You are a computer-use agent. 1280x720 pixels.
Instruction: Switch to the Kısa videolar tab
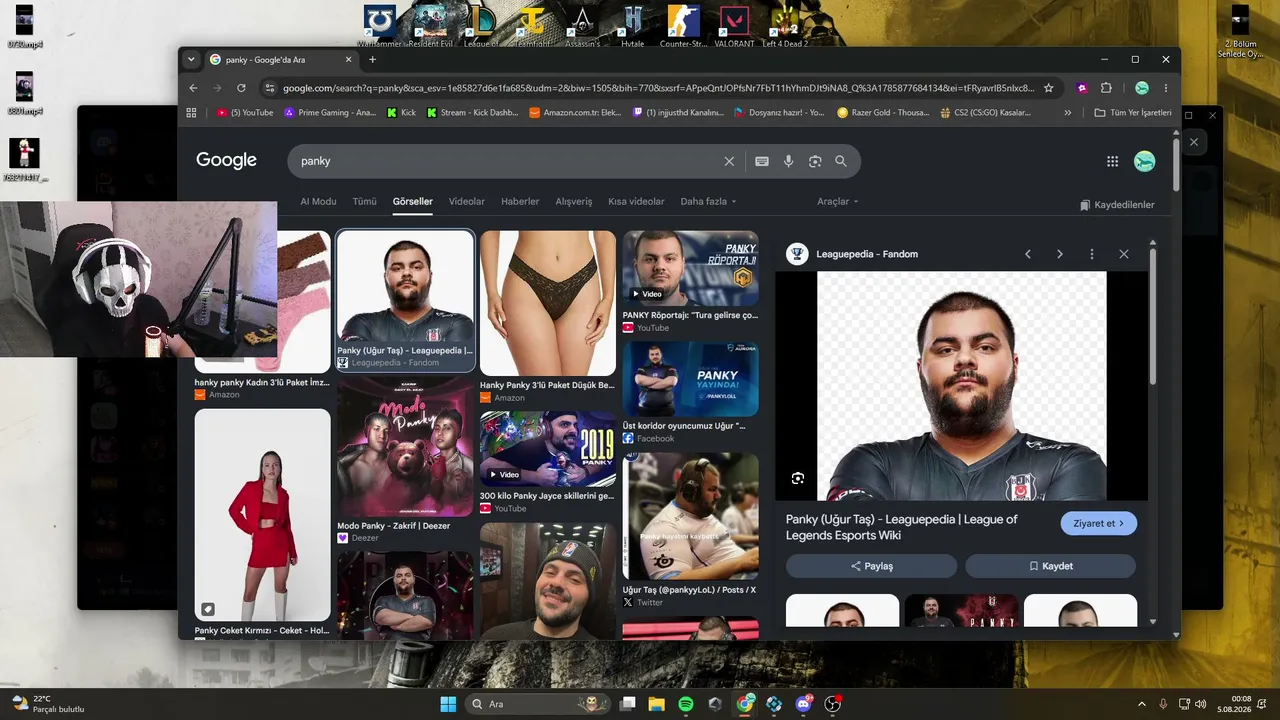[x=636, y=201]
